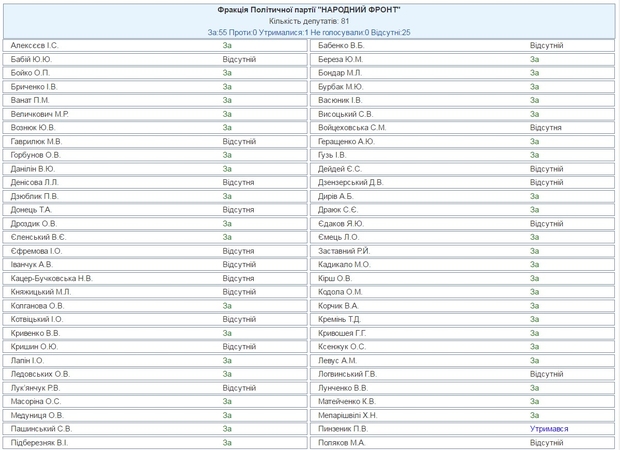
Task: Click on deputy Бабенко В.Б.
Action: (x=341, y=46)
